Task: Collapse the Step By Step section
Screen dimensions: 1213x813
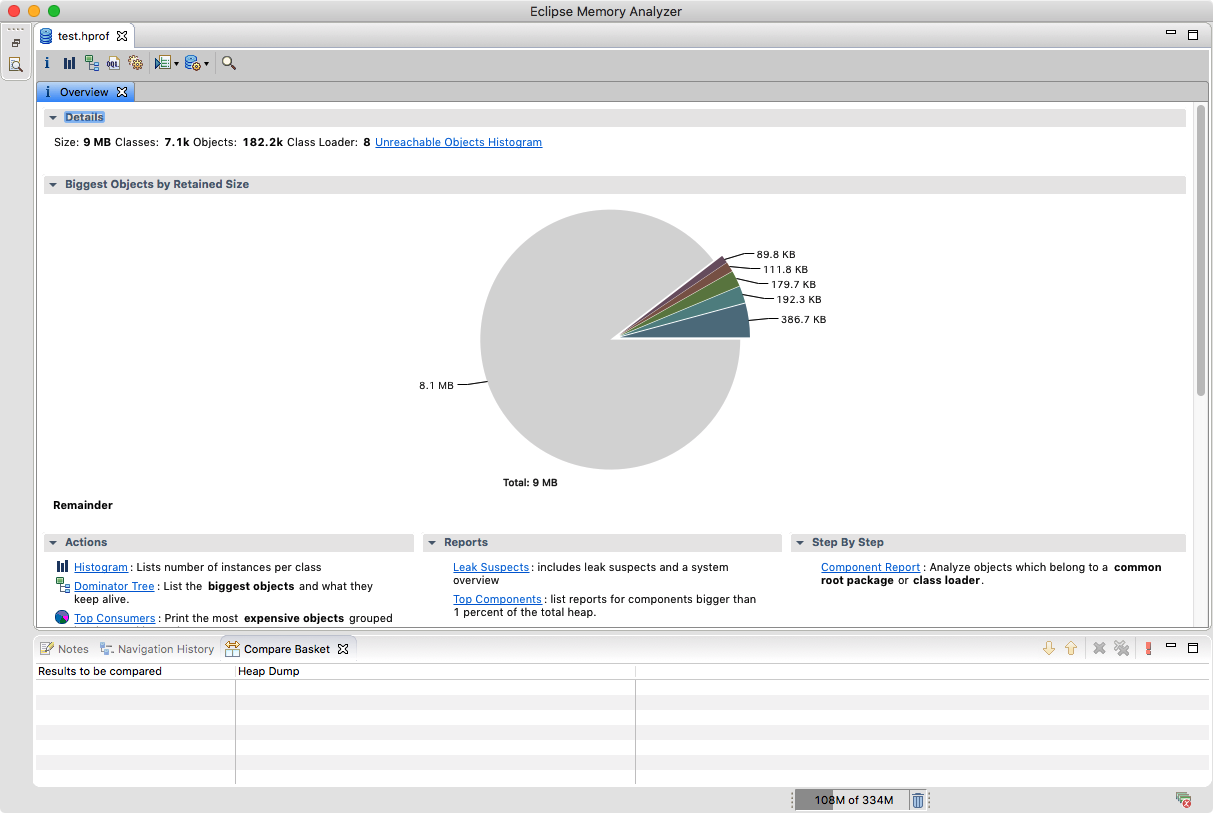Action: pos(799,543)
